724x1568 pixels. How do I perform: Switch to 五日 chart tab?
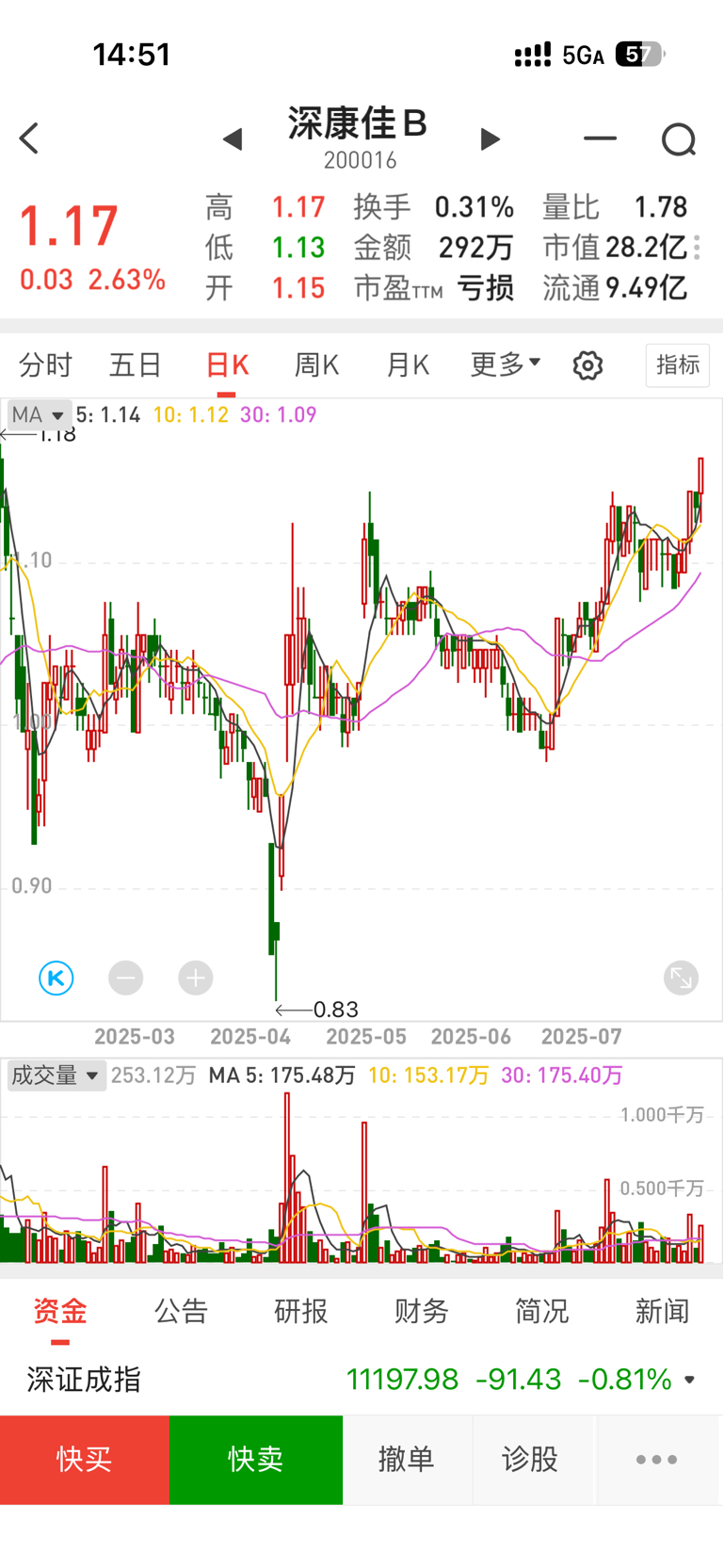pos(136,364)
